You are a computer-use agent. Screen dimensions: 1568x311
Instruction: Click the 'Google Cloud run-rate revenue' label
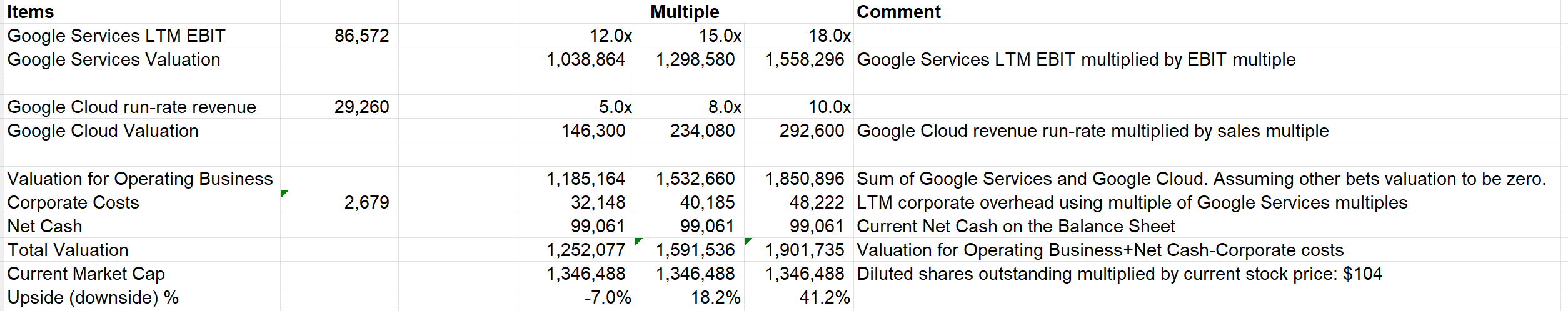point(131,107)
